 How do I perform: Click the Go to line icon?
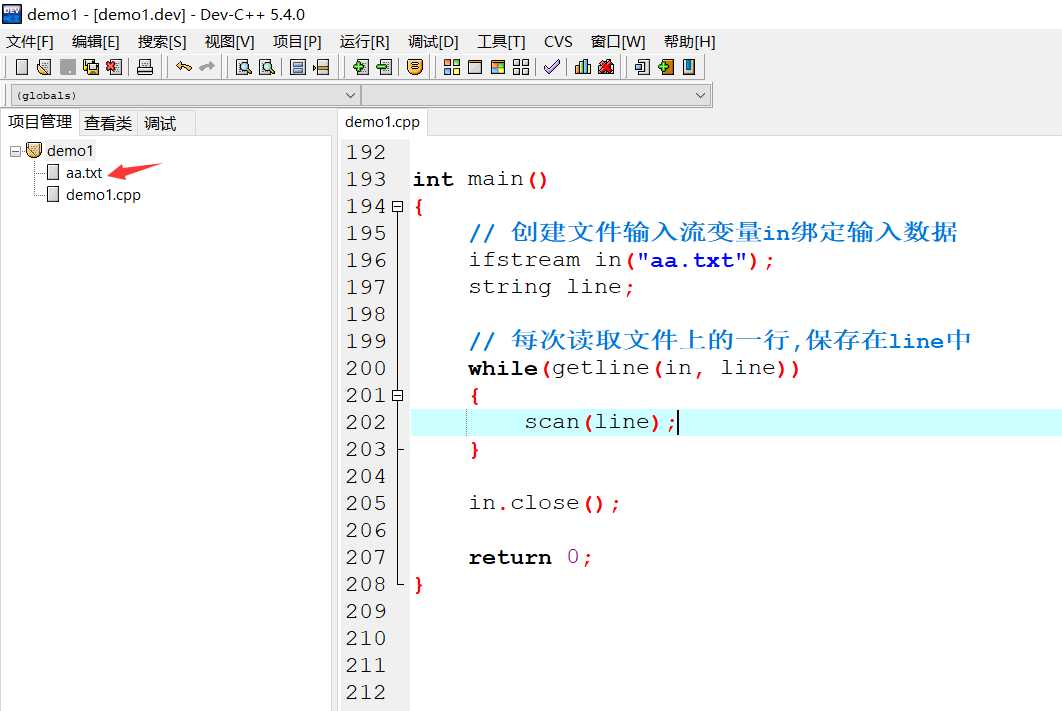pyautogui.click(x=321, y=67)
